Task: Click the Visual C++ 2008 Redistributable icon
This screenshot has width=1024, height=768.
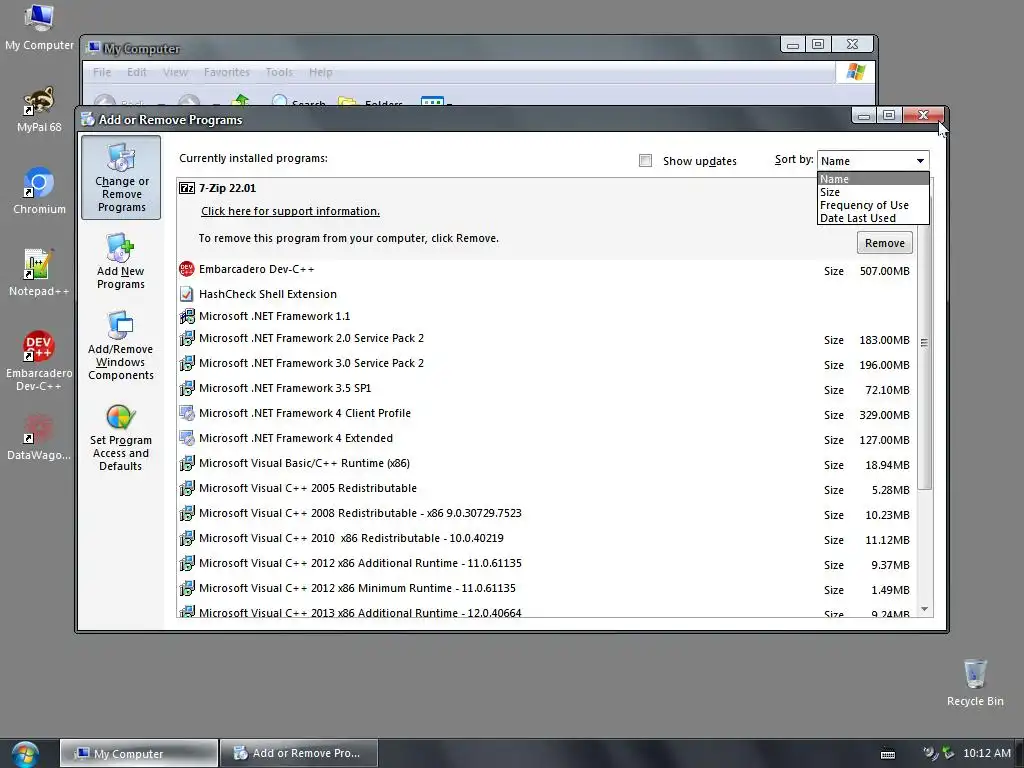Action: click(x=187, y=513)
